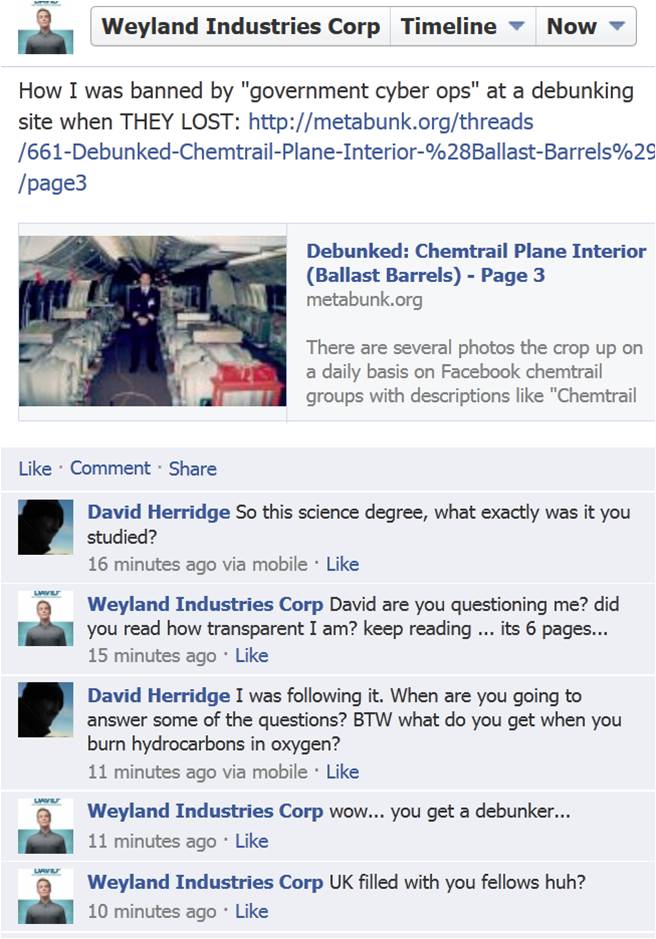Open David Herridge's avatar on first comment
This screenshot has width=656, height=939.
point(46,527)
